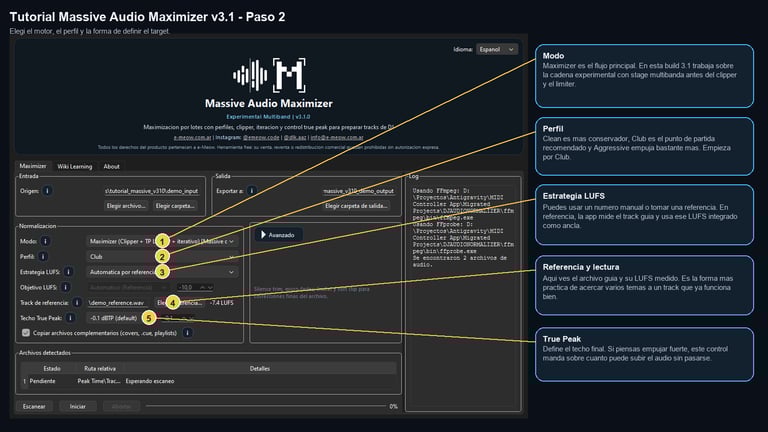Click 'Experimental Multiband | v3.1.0' version text

[x=268, y=117]
